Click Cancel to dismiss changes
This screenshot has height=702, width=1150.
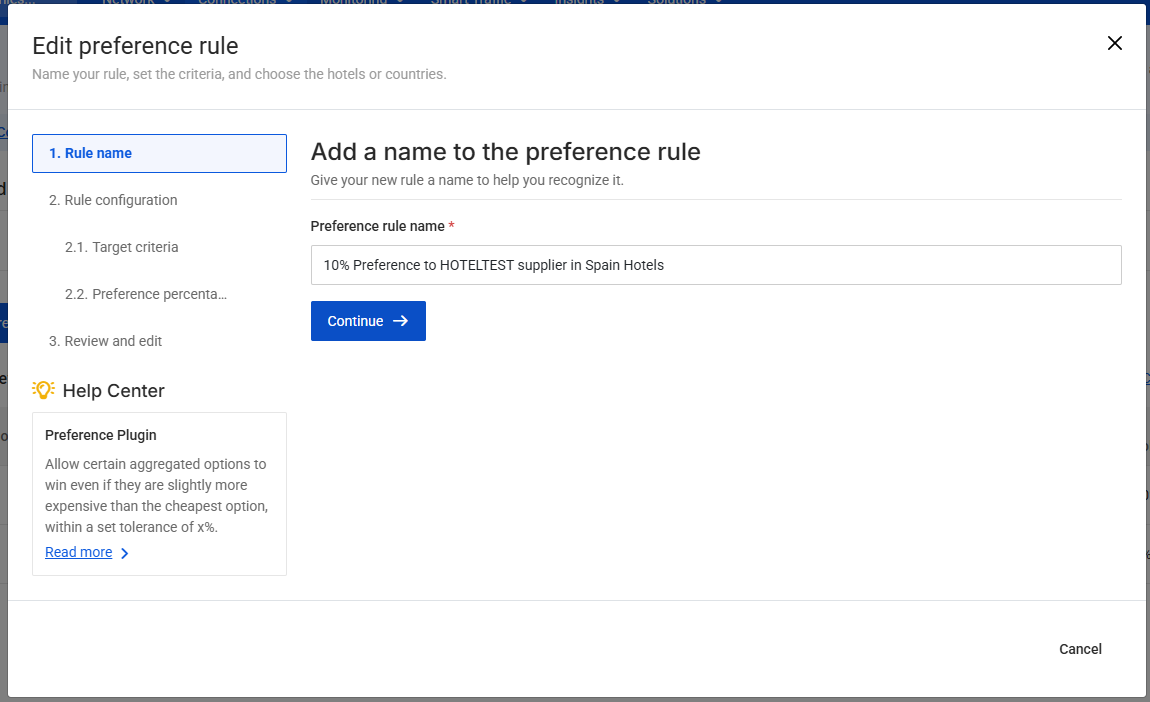click(1080, 649)
